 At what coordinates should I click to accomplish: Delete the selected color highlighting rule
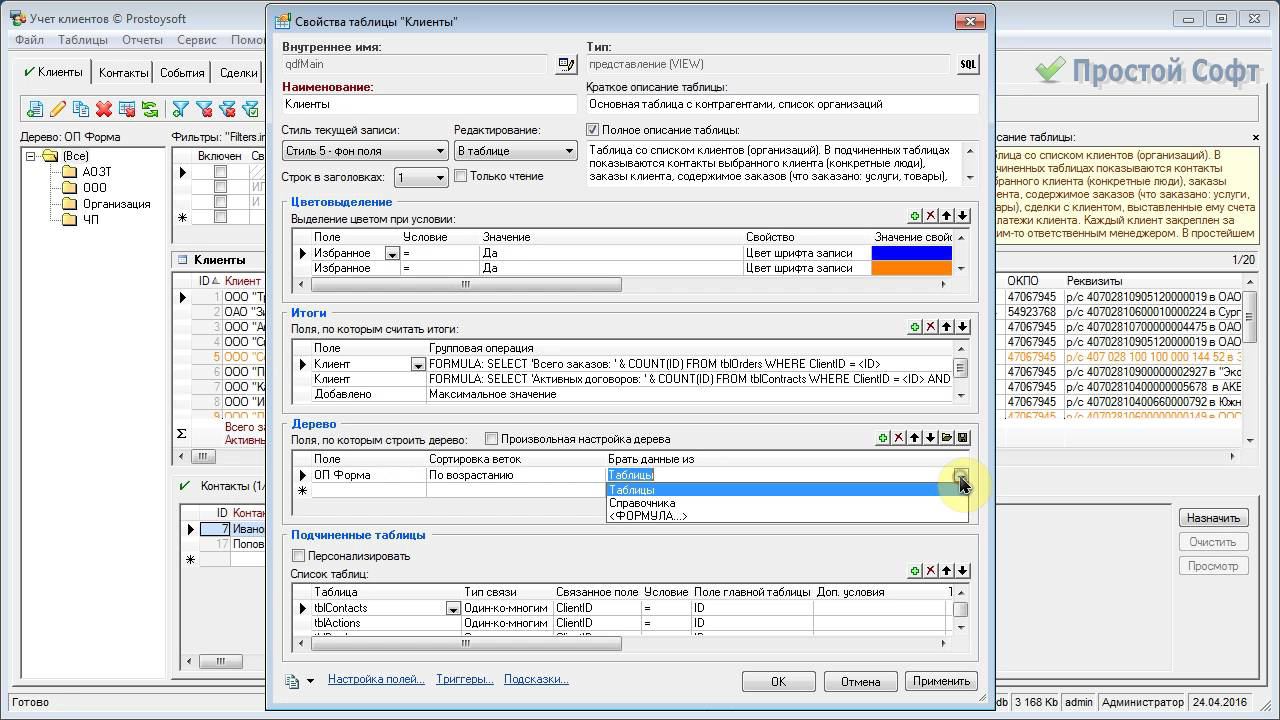(x=930, y=216)
